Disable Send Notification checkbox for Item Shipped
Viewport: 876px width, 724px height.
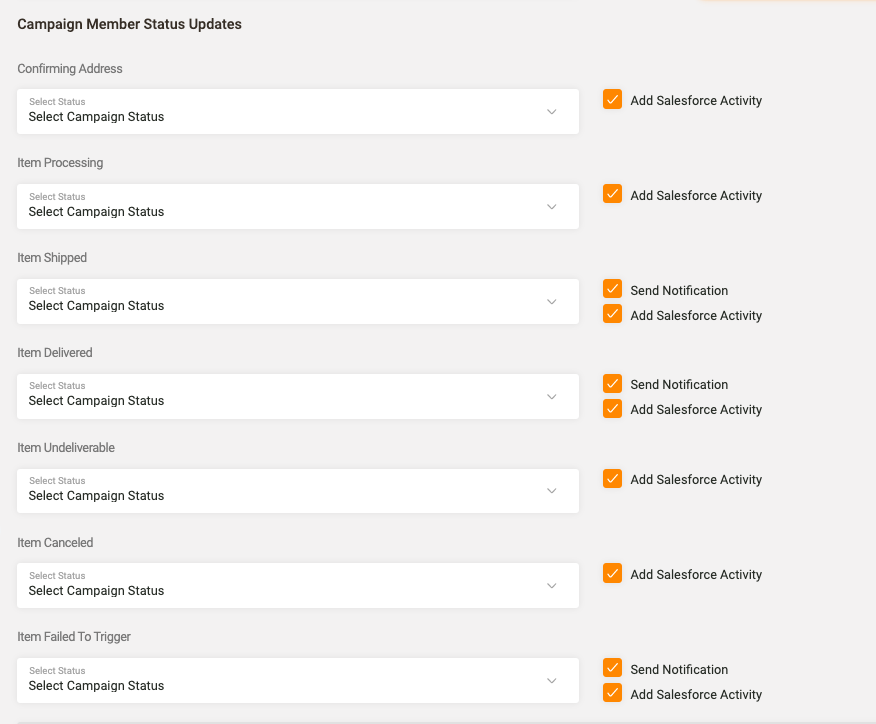pos(613,290)
